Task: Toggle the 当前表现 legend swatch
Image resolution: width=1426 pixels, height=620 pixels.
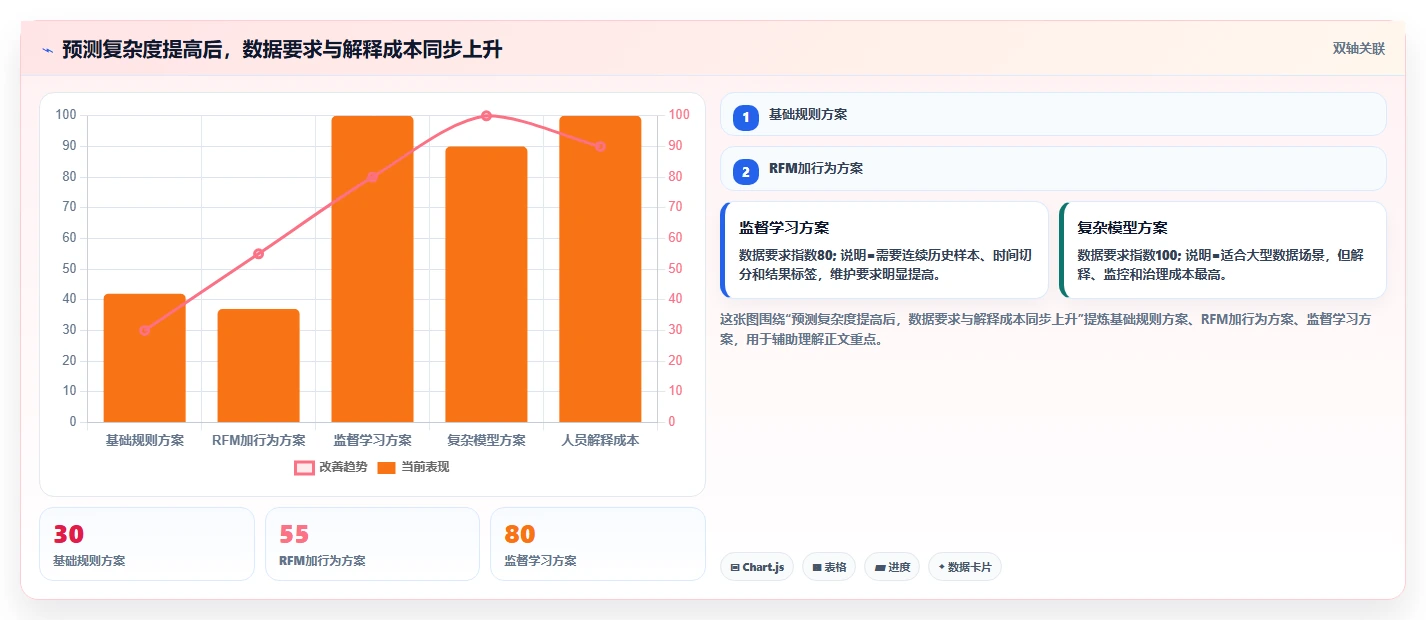Action: click(387, 467)
